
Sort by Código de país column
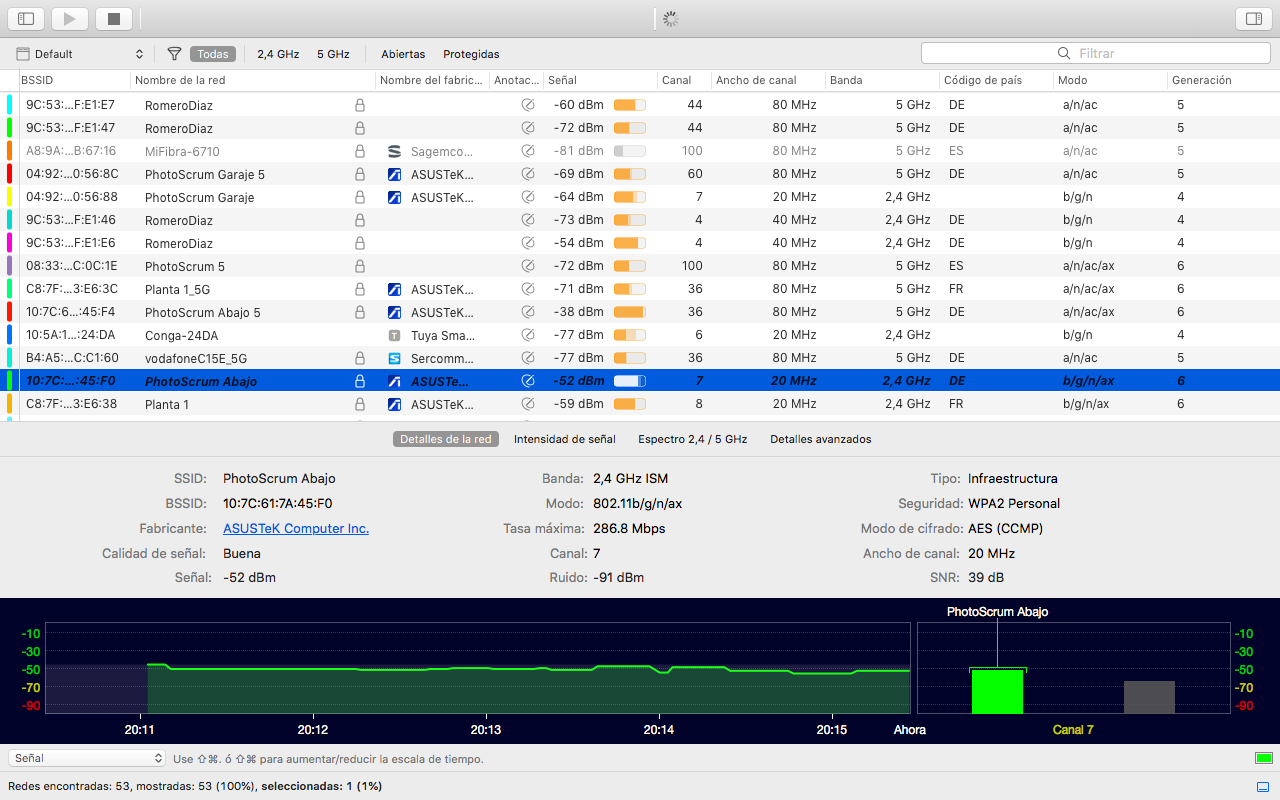[997, 80]
